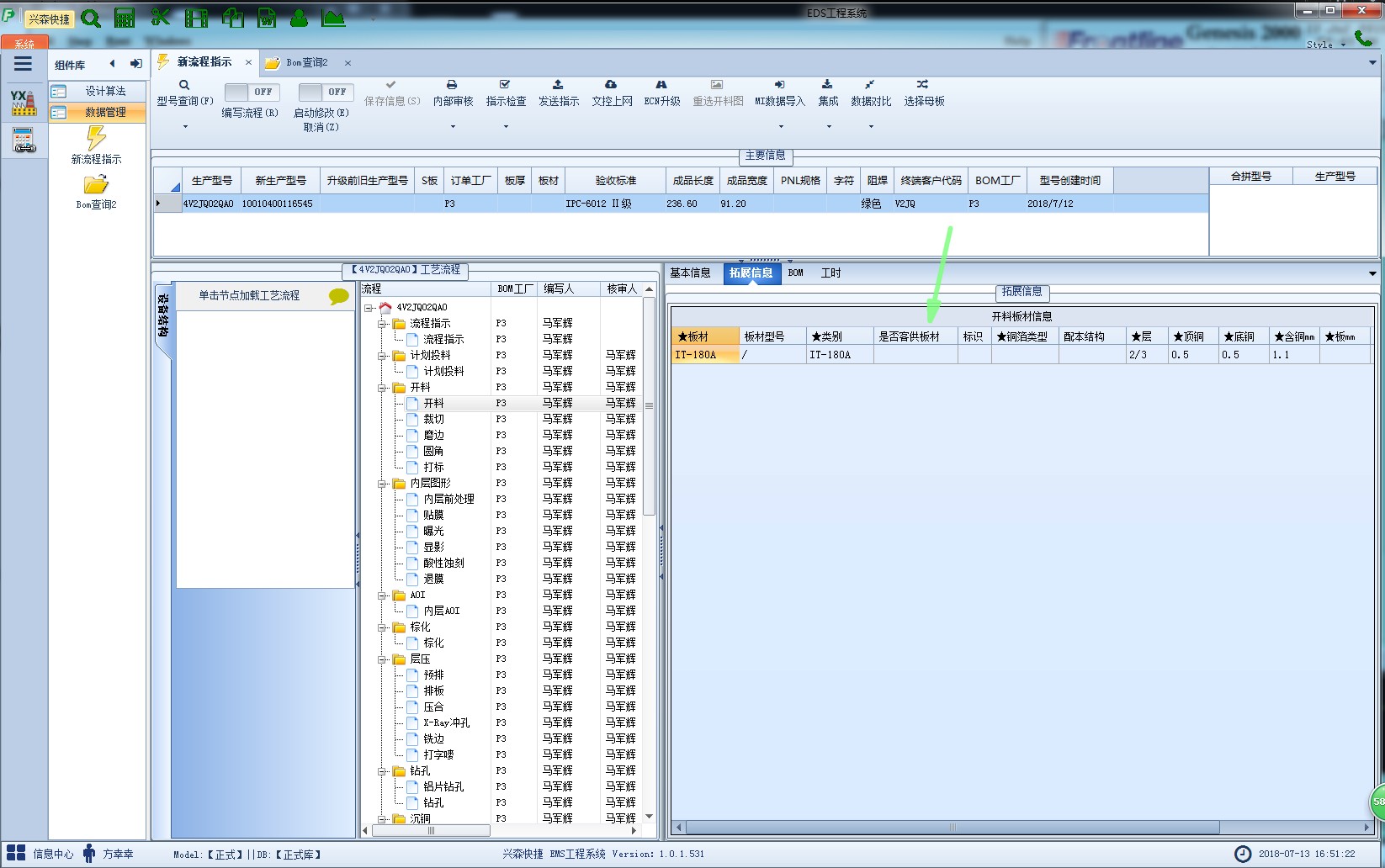The height and width of the screenshot is (868, 1385).
Task: Click the green film strip icon
Action: click(x=196, y=17)
